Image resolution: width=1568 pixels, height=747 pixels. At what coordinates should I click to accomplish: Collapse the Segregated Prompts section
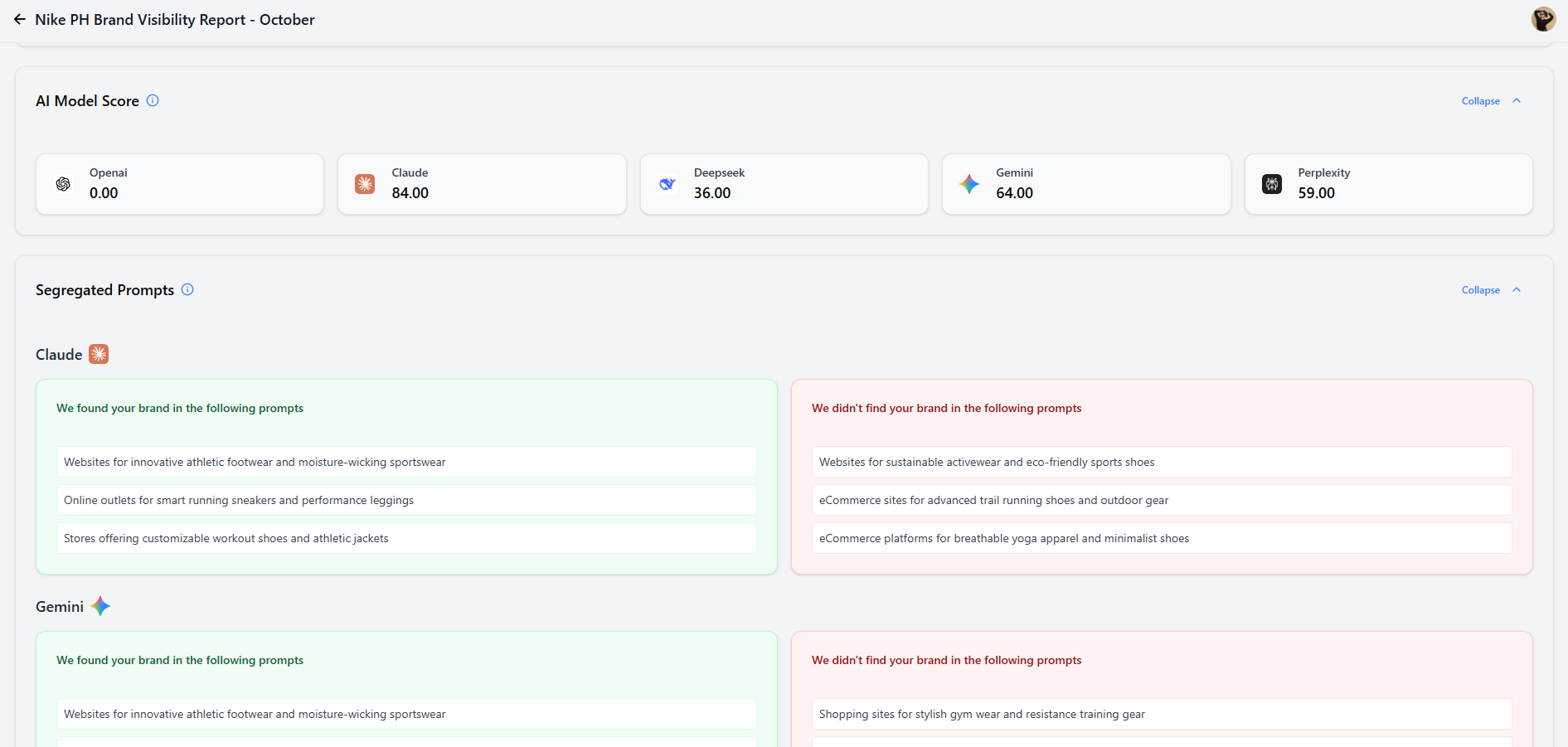coord(1480,290)
